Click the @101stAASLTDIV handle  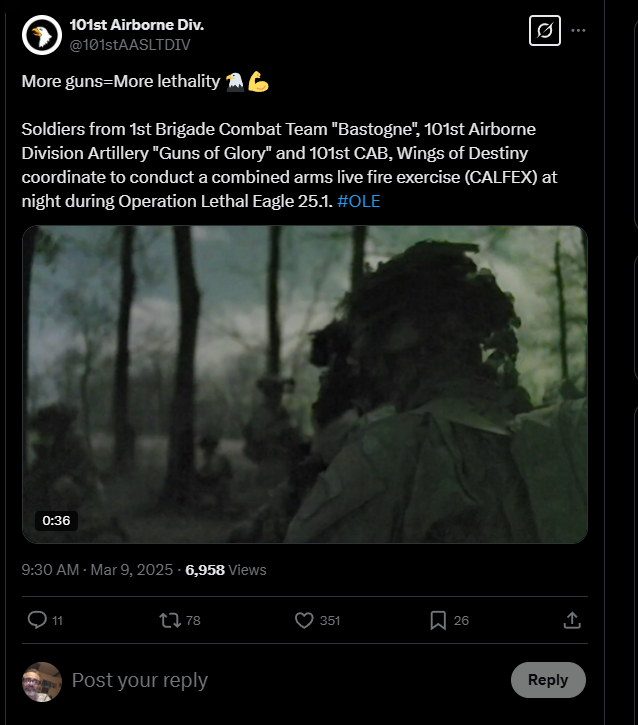tap(130, 45)
